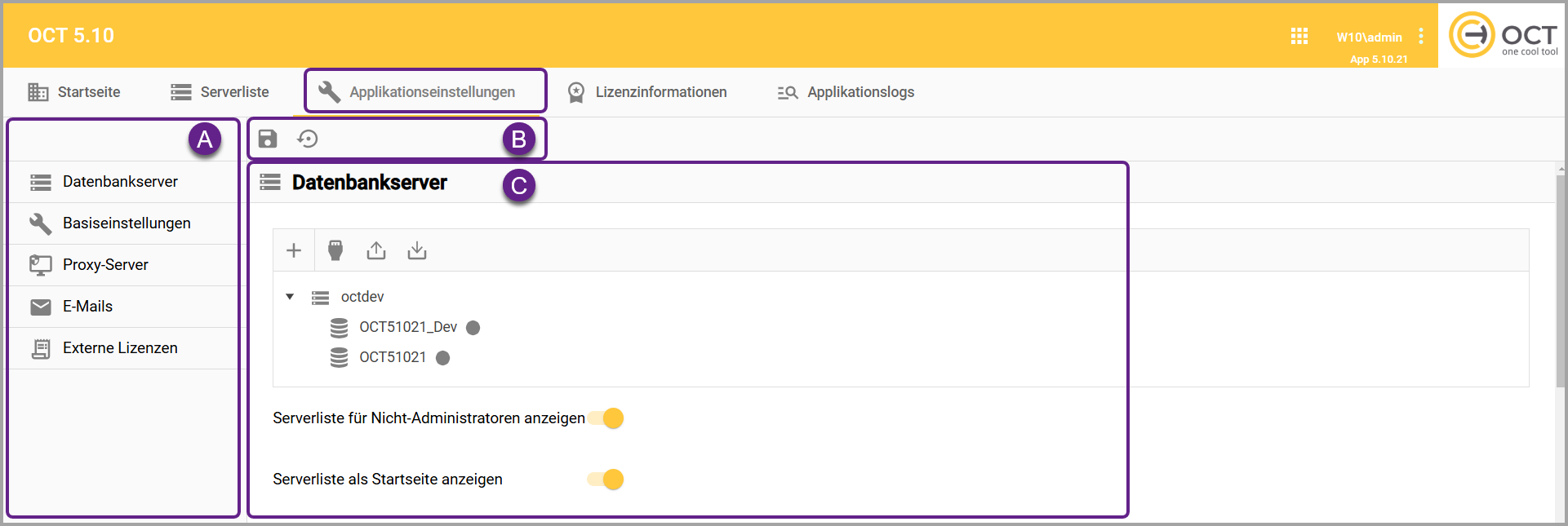This screenshot has width=1568, height=526.
Task: Click the OCT one cool tool logo
Action: pyautogui.click(x=1503, y=36)
